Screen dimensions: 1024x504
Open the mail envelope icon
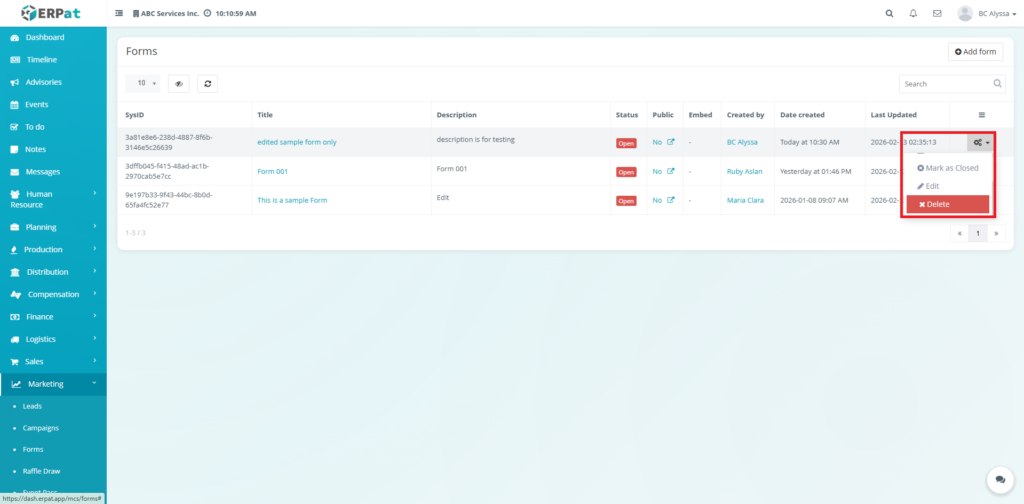coord(937,14)
